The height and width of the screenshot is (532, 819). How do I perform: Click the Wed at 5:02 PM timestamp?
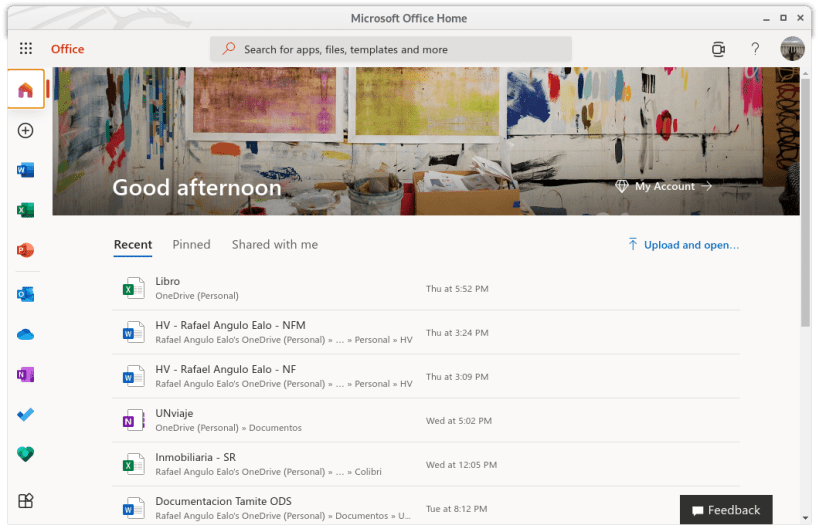pos(459,421)
